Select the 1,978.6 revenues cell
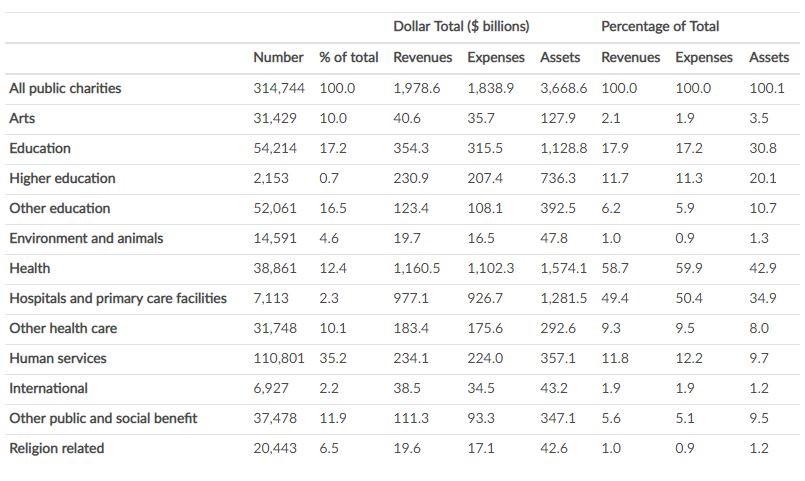This screenshot has width=805, height=481. [x=416, y=88]
